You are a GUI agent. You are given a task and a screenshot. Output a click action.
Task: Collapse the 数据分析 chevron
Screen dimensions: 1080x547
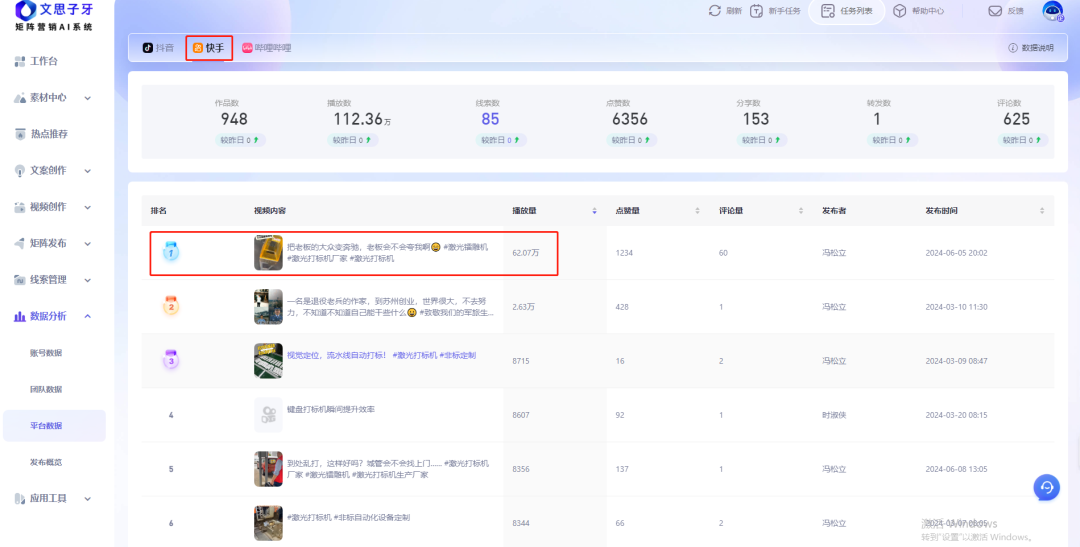[x=87, y=316]
